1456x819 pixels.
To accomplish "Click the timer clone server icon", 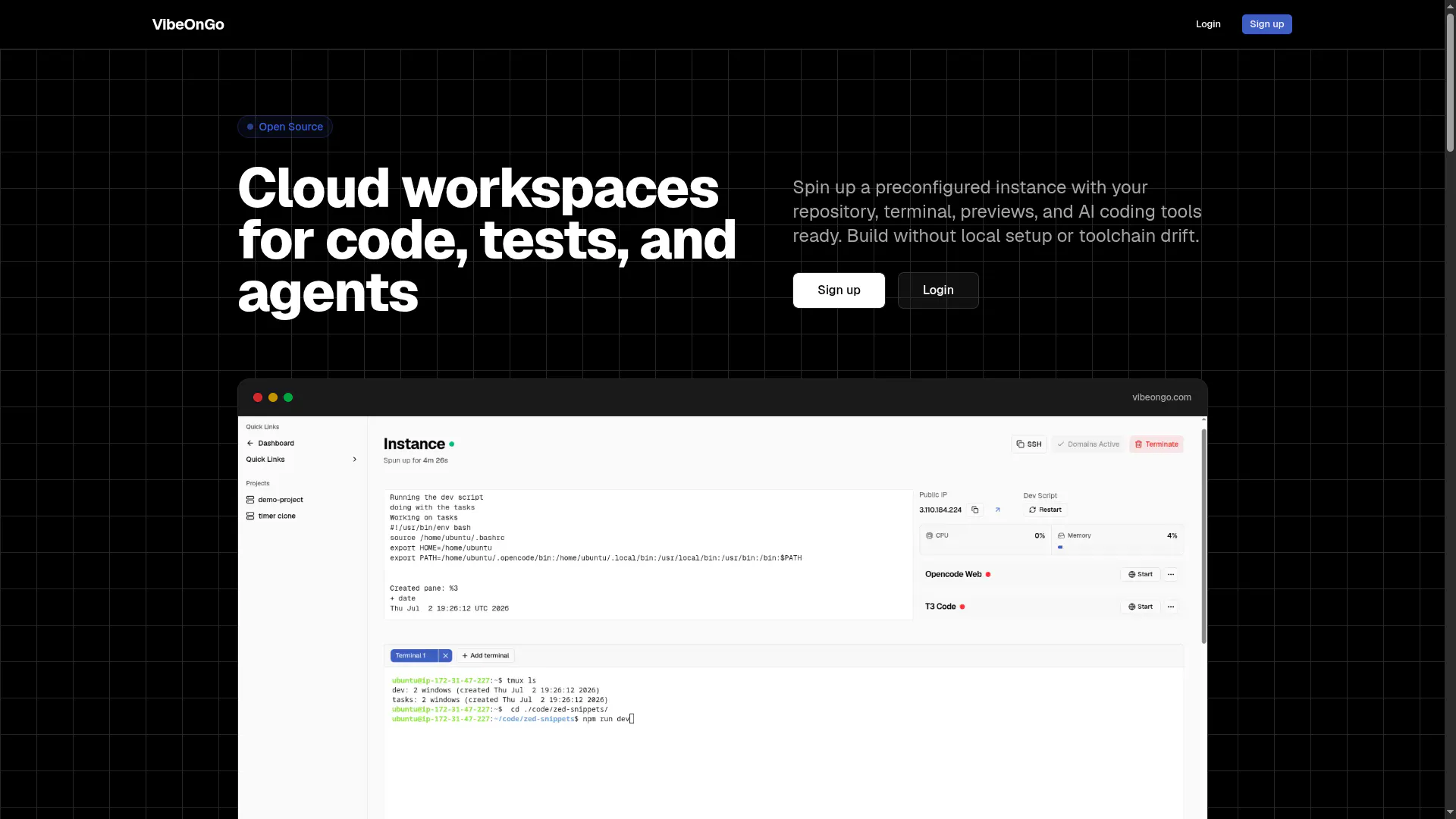I will click(250, 516).
